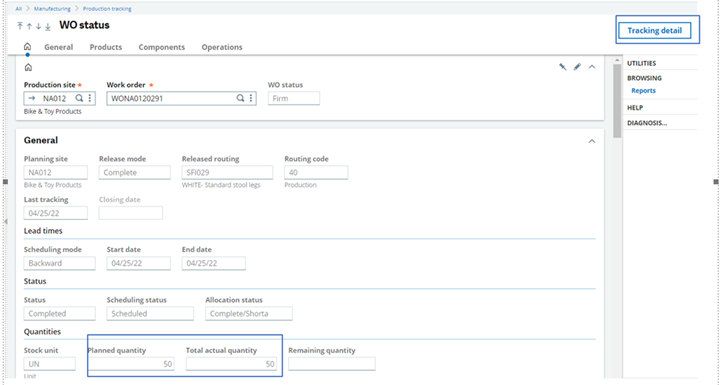Open Work order actions menu dots
The image size is (720, 385).
251,98
